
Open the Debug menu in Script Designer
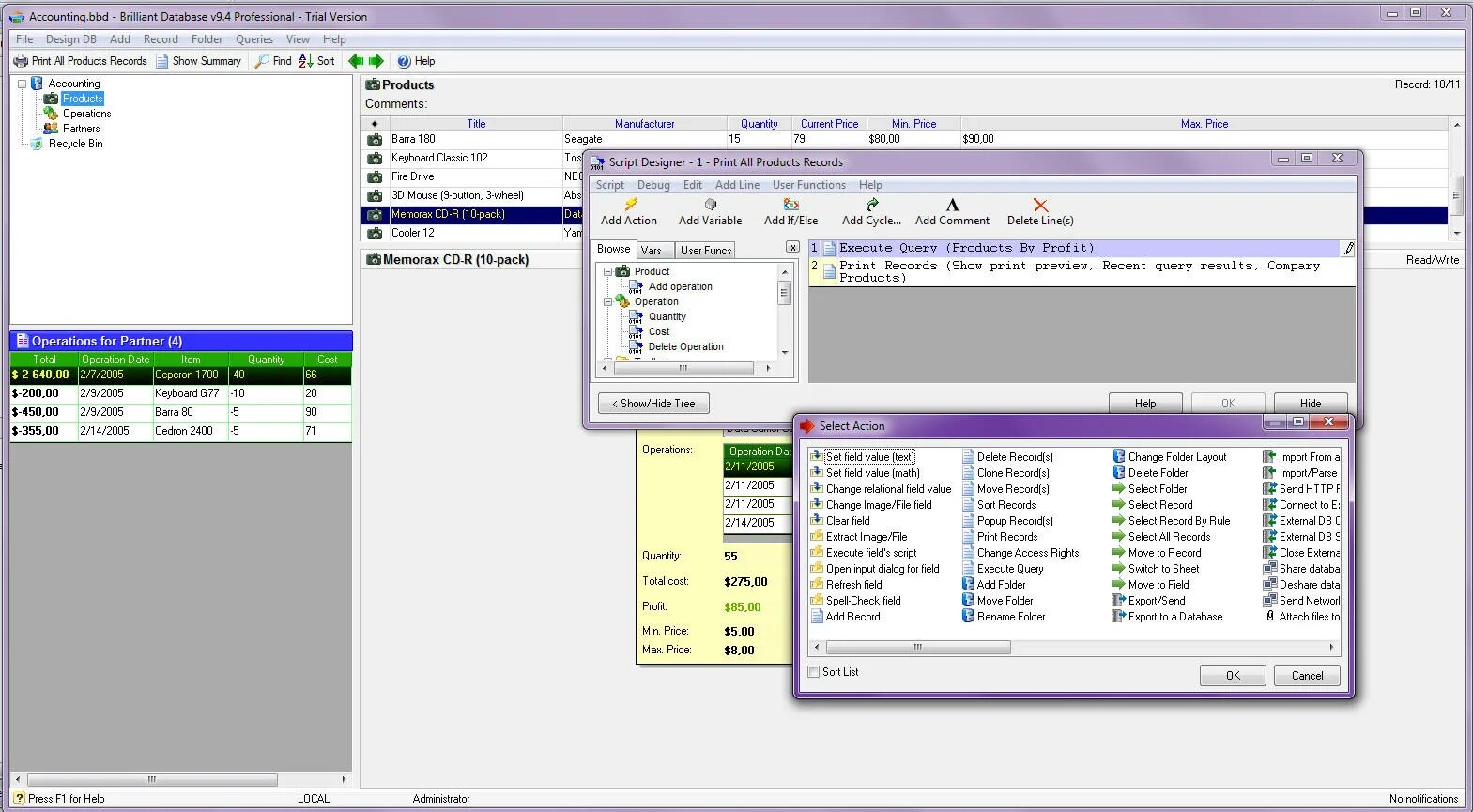tap(653, 185)
